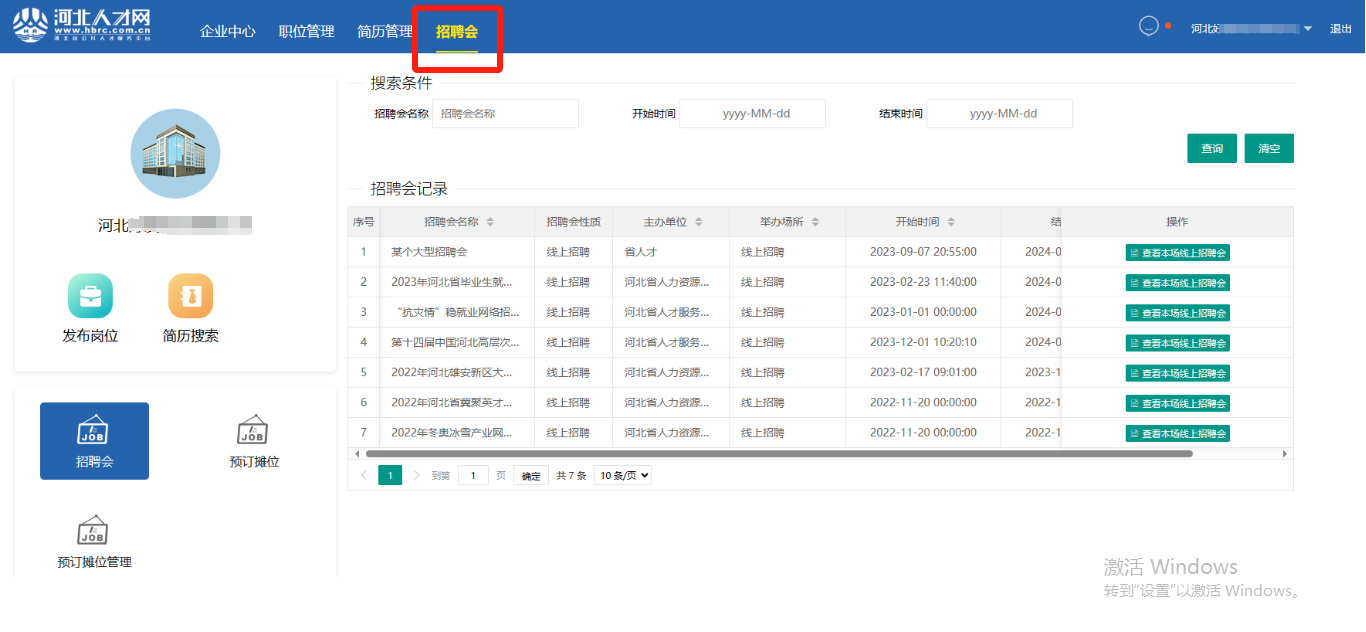Open 简历管理 navigation tab
The width and height of the screenshot is (1366, 632).
point(384,31)
